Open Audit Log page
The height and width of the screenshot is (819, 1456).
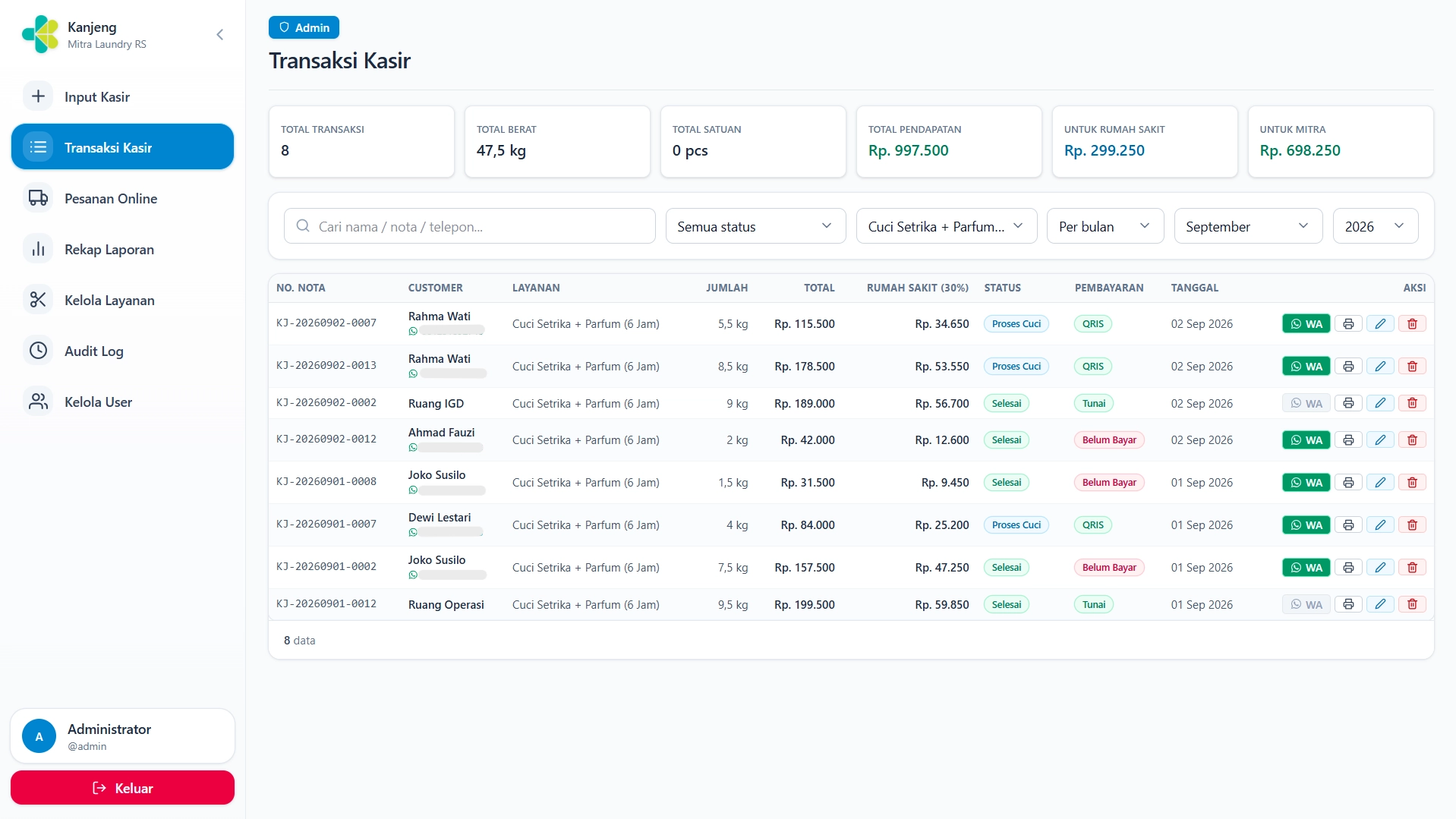[122, 351]
